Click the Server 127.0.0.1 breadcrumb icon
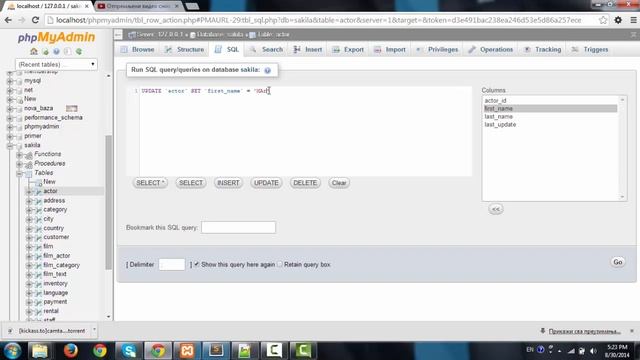 pos(132,35)
